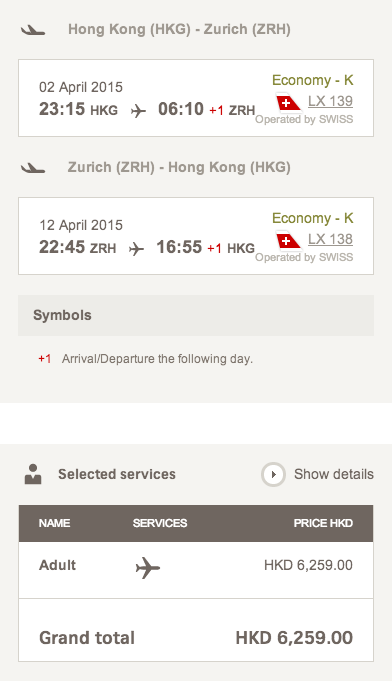Click the departing plane icon beside Hong Kong - Zurich
Image resolution: width=392 pixels, height=681 pixels.
[33, 30]
